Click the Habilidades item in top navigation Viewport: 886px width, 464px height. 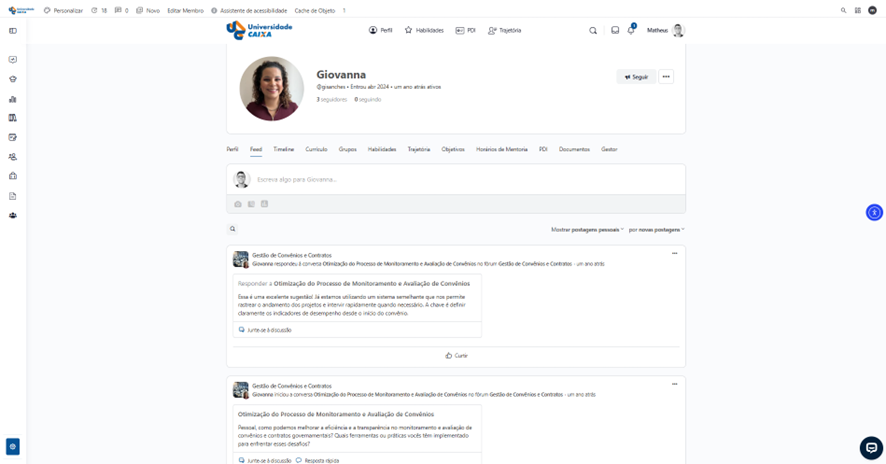tap(425, 31)
